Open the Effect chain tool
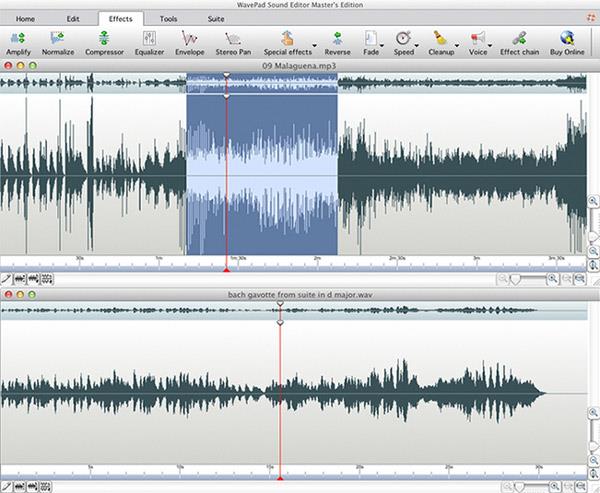The height and width of the screenshot is (493, 600). [x=519, y=44]
